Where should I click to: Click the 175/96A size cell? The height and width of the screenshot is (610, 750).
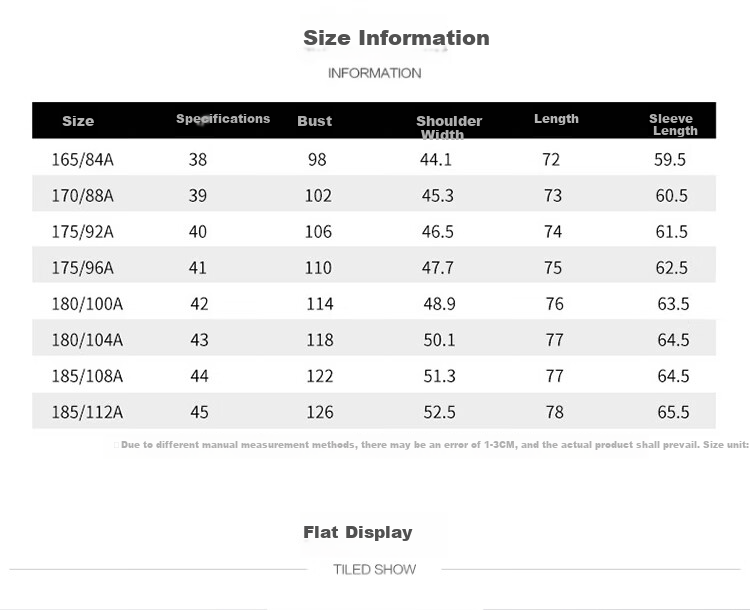pos(83,267)
